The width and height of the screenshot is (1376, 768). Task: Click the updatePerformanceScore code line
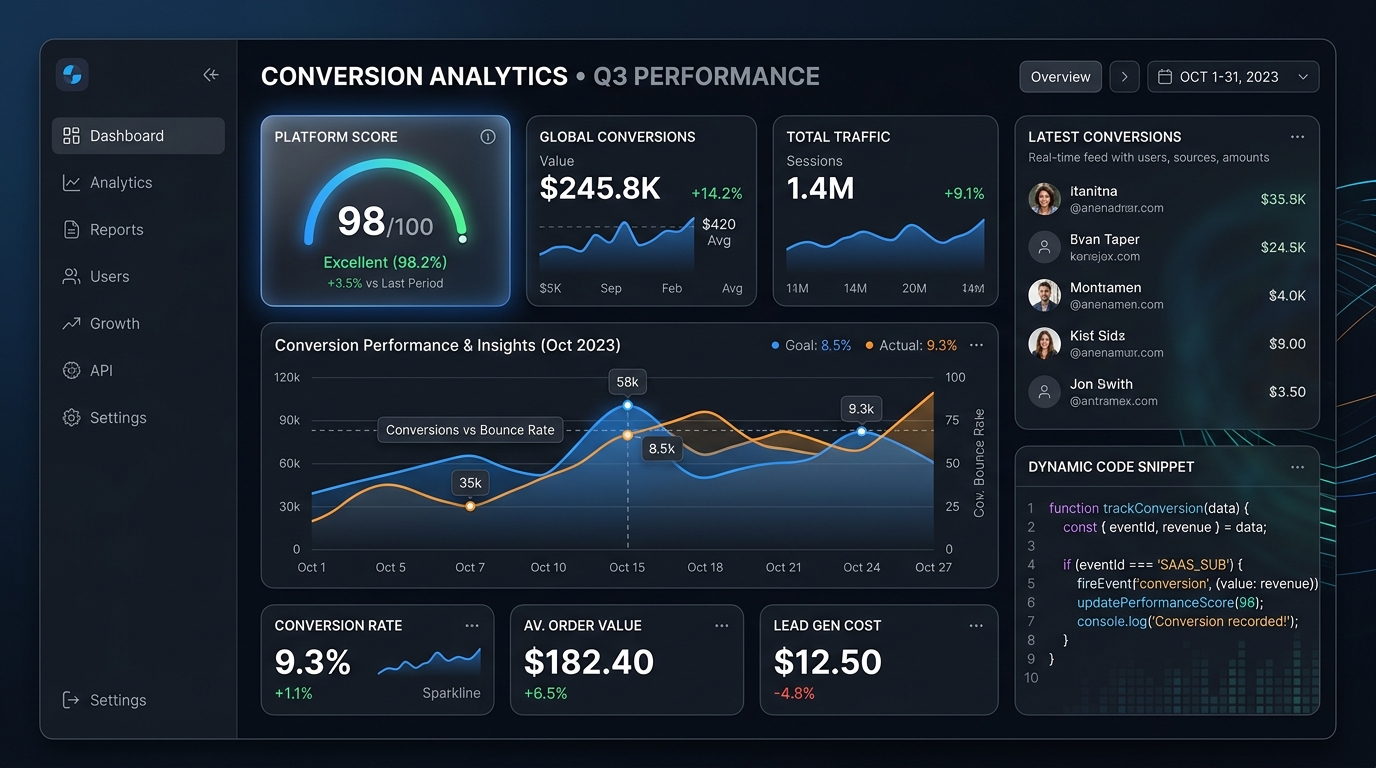(x=1170, y=602)
